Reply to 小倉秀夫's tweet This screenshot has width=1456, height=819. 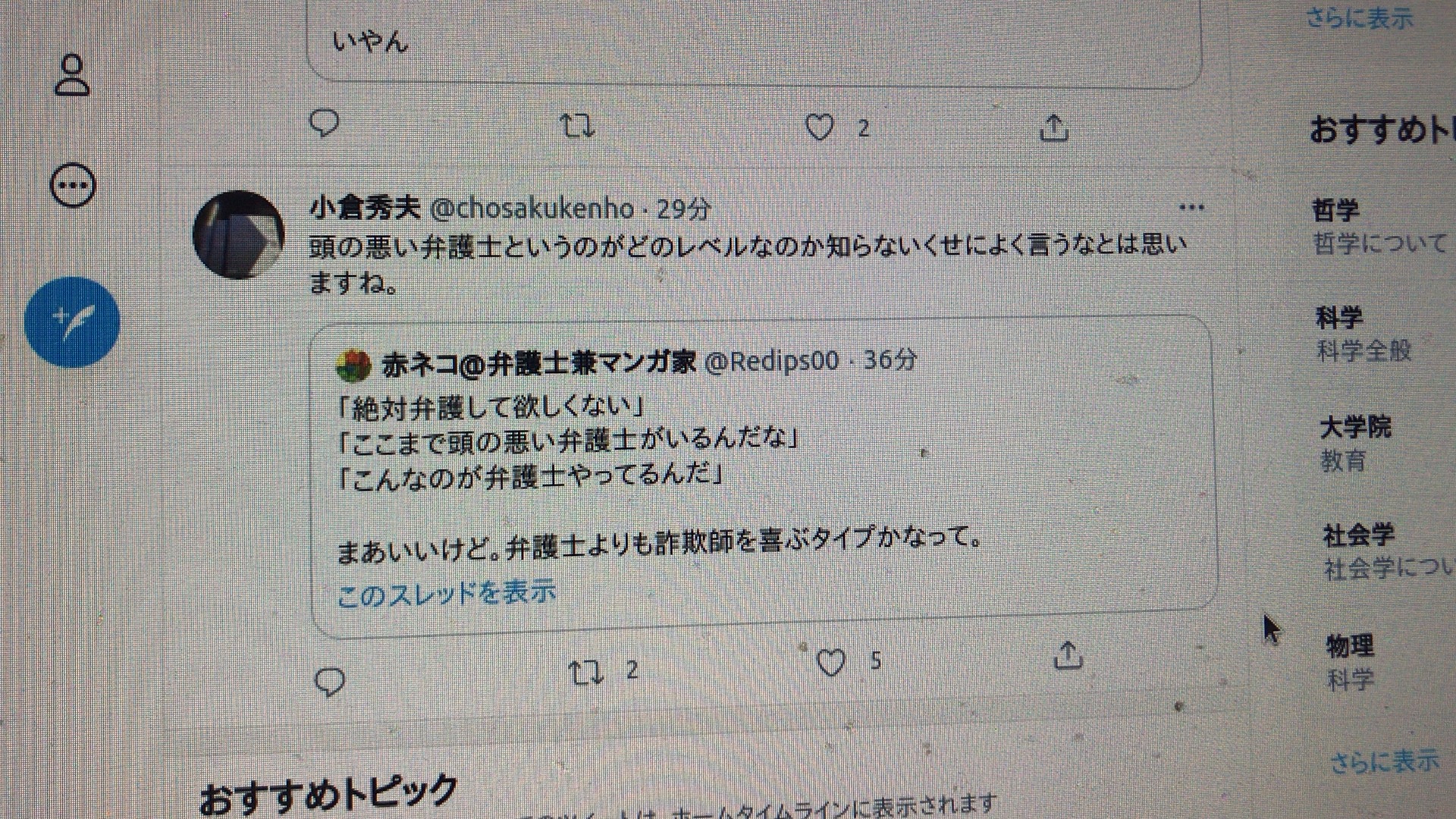pyautogui.click(x=330, y=681)
